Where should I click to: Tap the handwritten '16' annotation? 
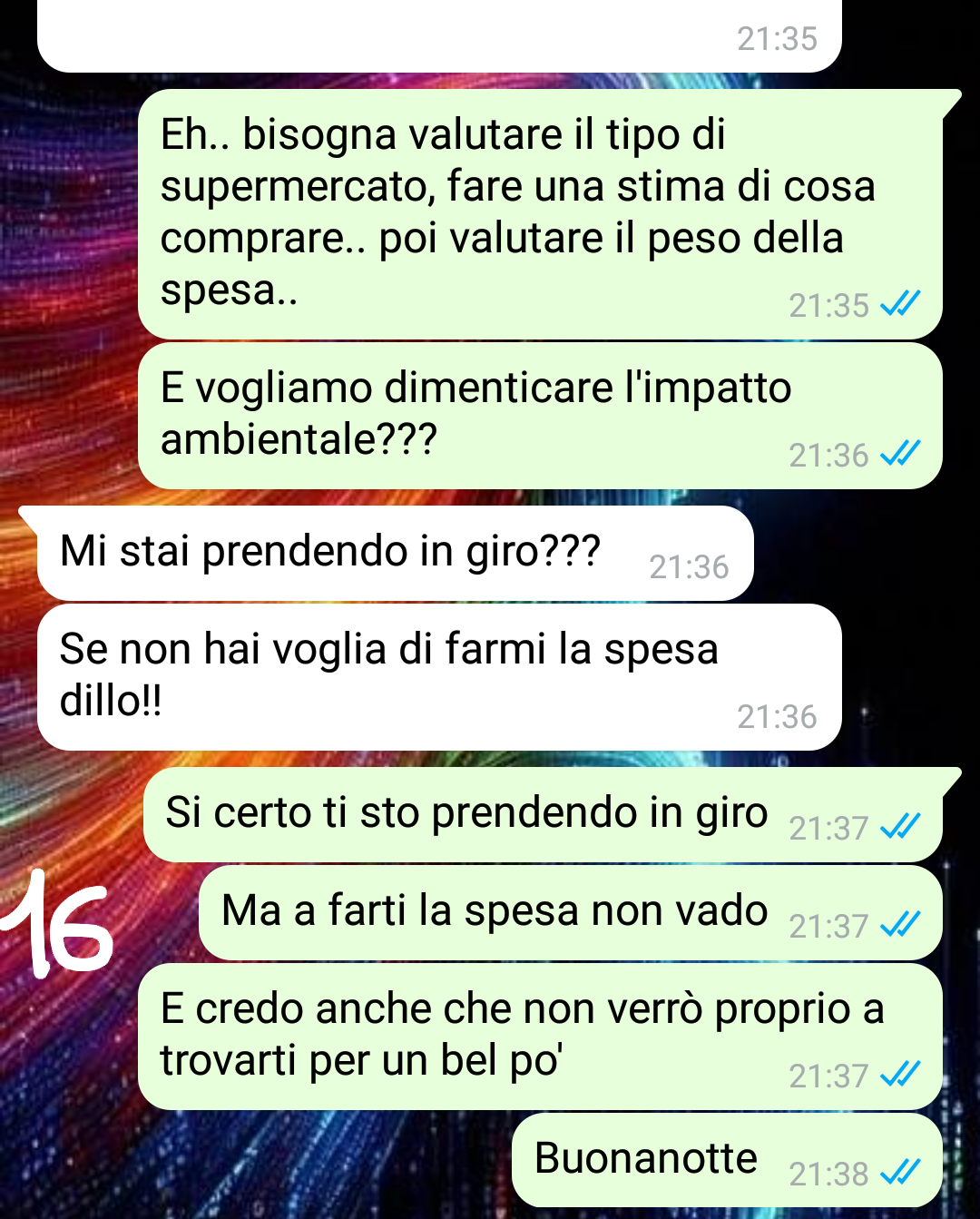56,921
